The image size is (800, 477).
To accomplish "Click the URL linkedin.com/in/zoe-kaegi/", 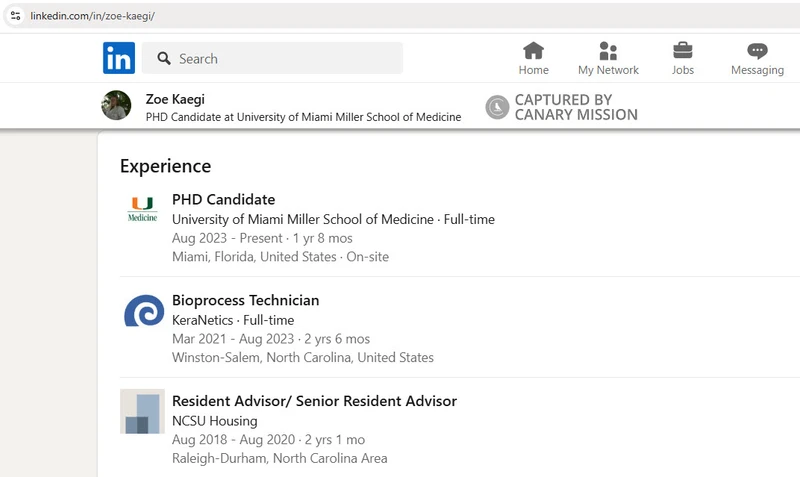I will point(92,16).
